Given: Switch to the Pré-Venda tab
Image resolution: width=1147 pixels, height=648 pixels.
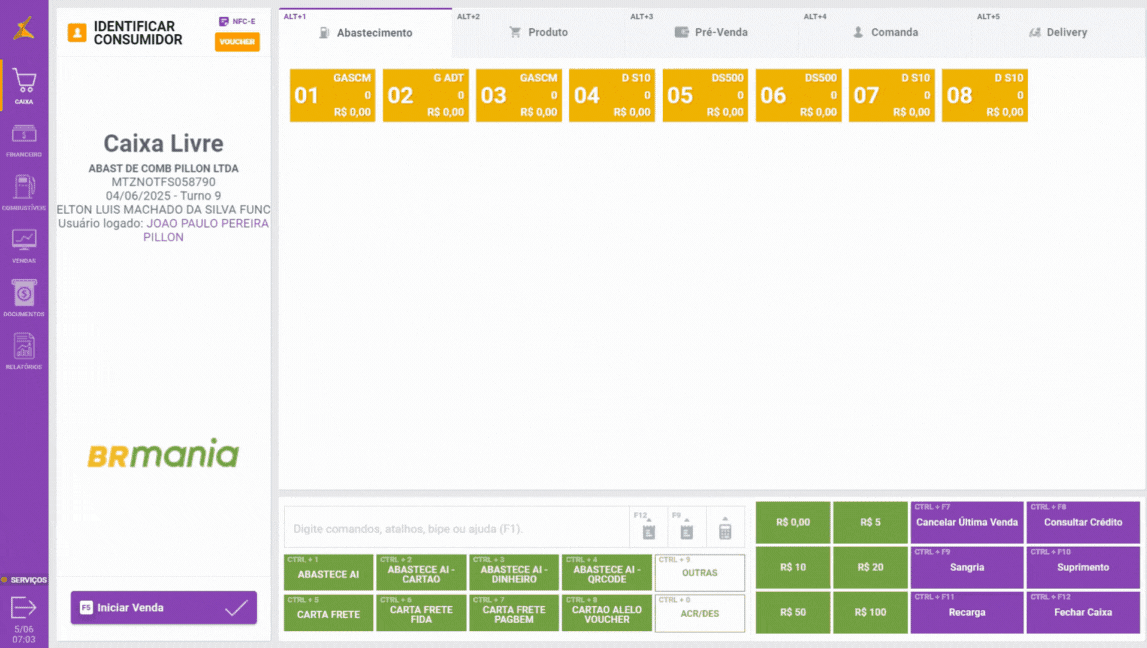Looking at the screenshot, I should coord(712,33).
